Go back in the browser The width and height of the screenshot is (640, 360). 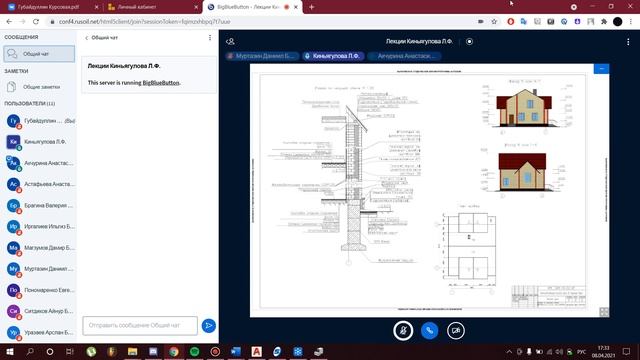click(9, 22)
